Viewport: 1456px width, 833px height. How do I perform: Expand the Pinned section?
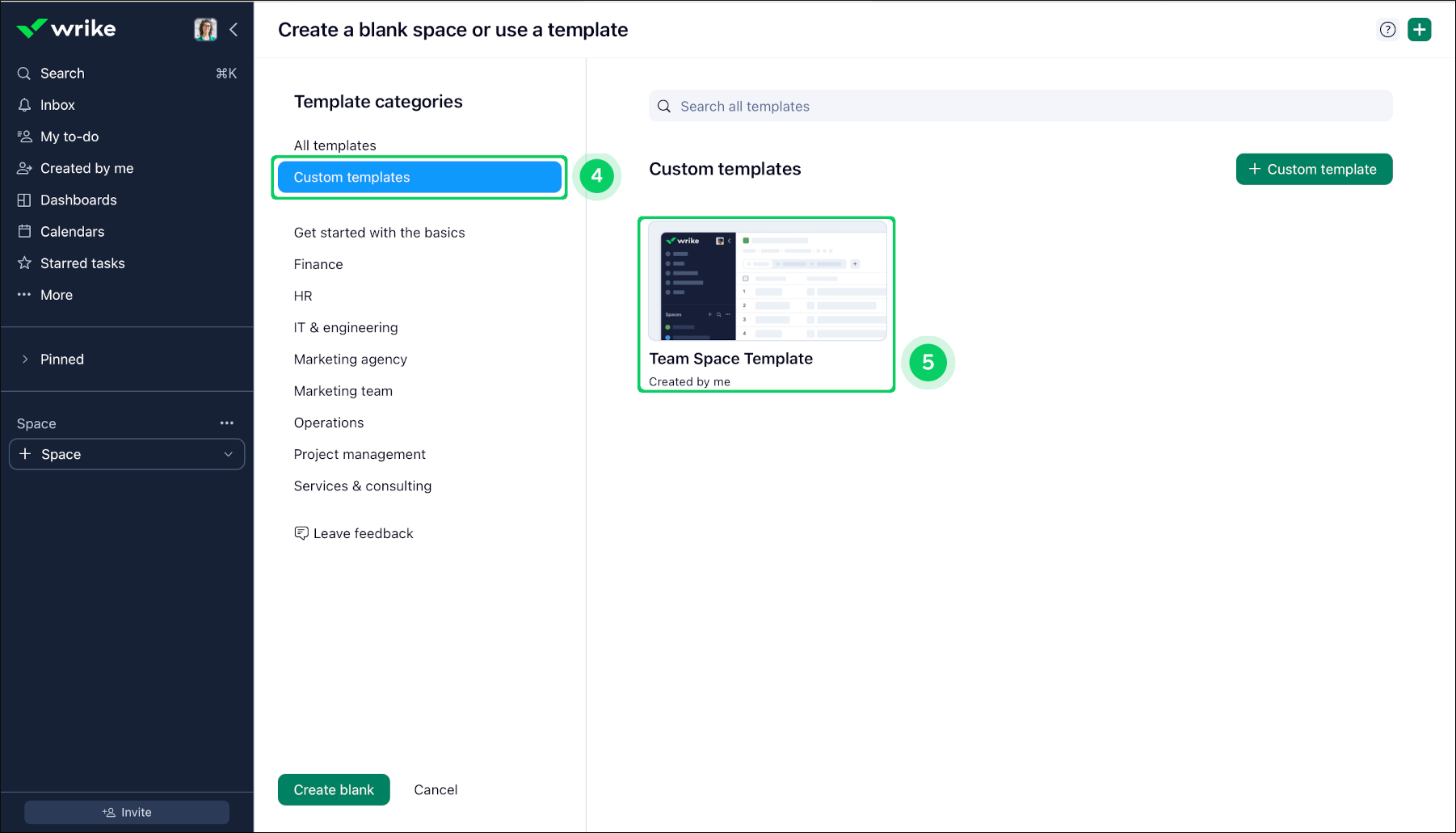pyautogui.click(x=25, y=360)
